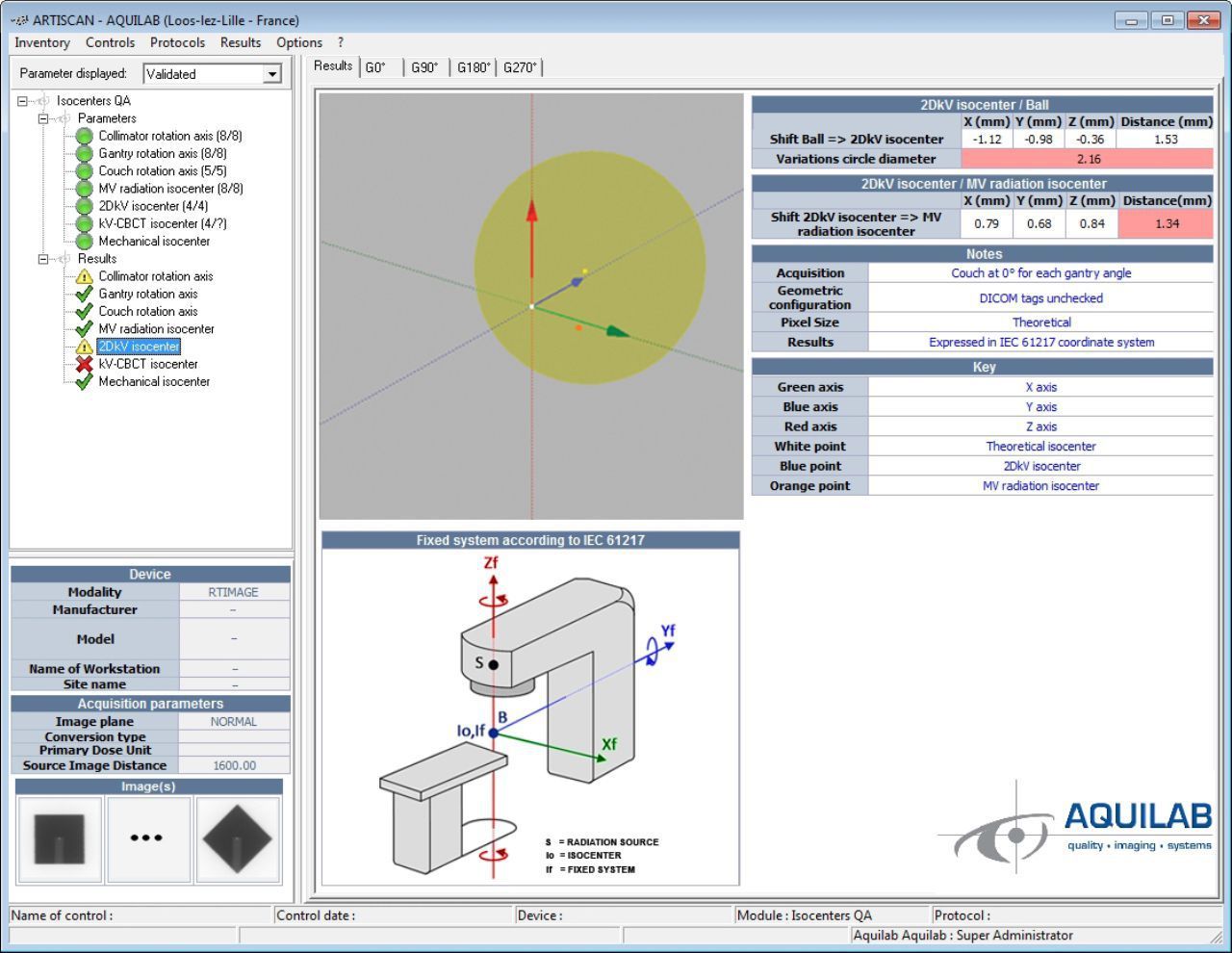Click green checkmark icon for Mechanical isocenter result

[x=84, y=381]
